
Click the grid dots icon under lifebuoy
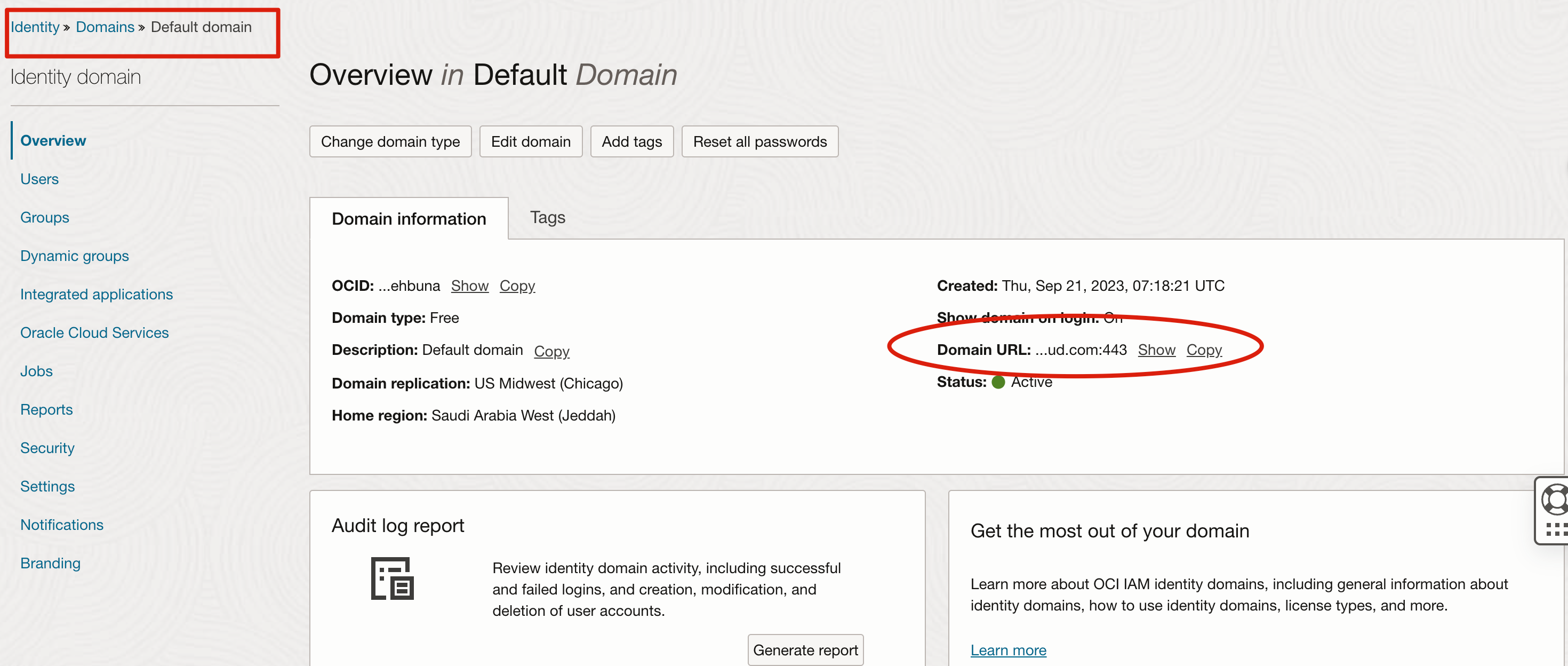pos(1556,529)
